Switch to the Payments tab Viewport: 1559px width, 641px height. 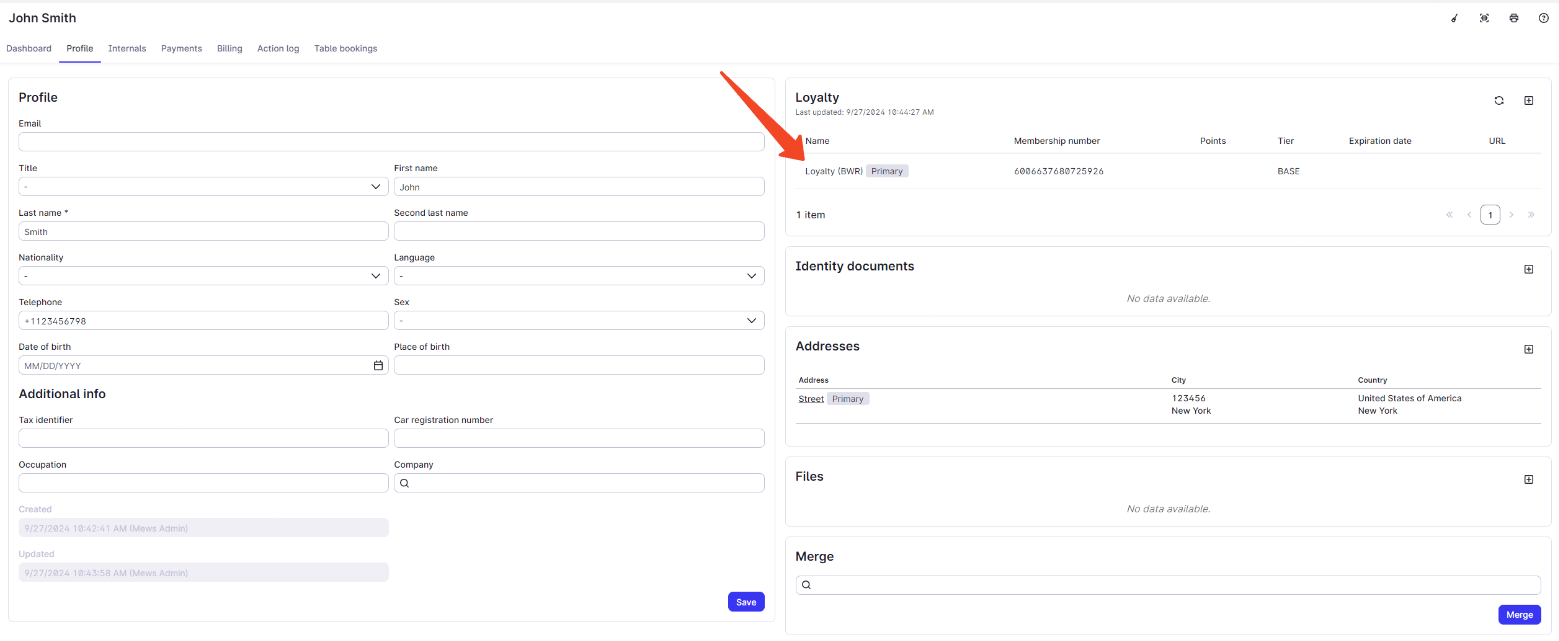(181, 48)
